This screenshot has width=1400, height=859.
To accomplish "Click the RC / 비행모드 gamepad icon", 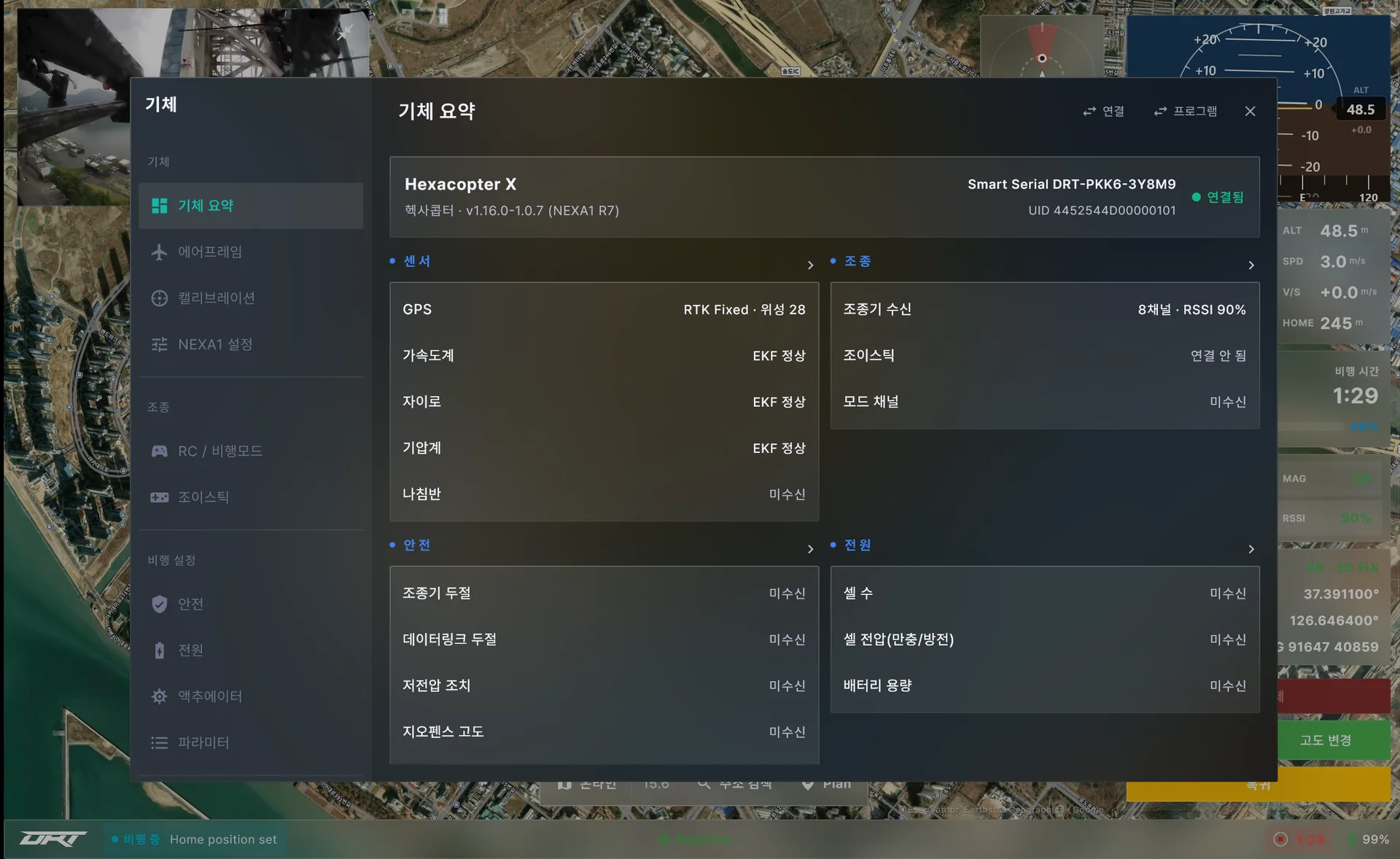I will pos(159,451).
